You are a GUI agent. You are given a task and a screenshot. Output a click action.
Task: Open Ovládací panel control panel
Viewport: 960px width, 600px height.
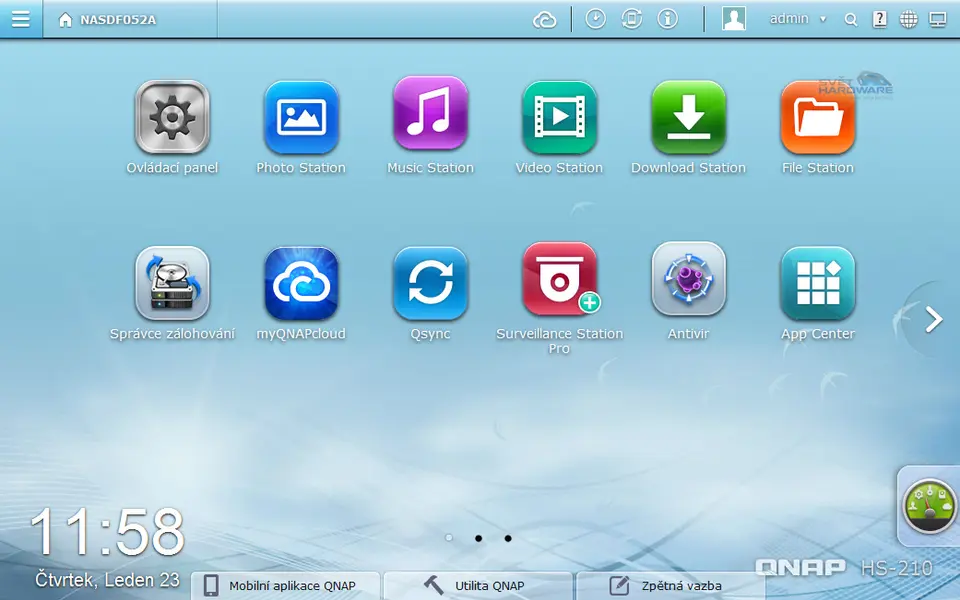(x=172, y=118)
